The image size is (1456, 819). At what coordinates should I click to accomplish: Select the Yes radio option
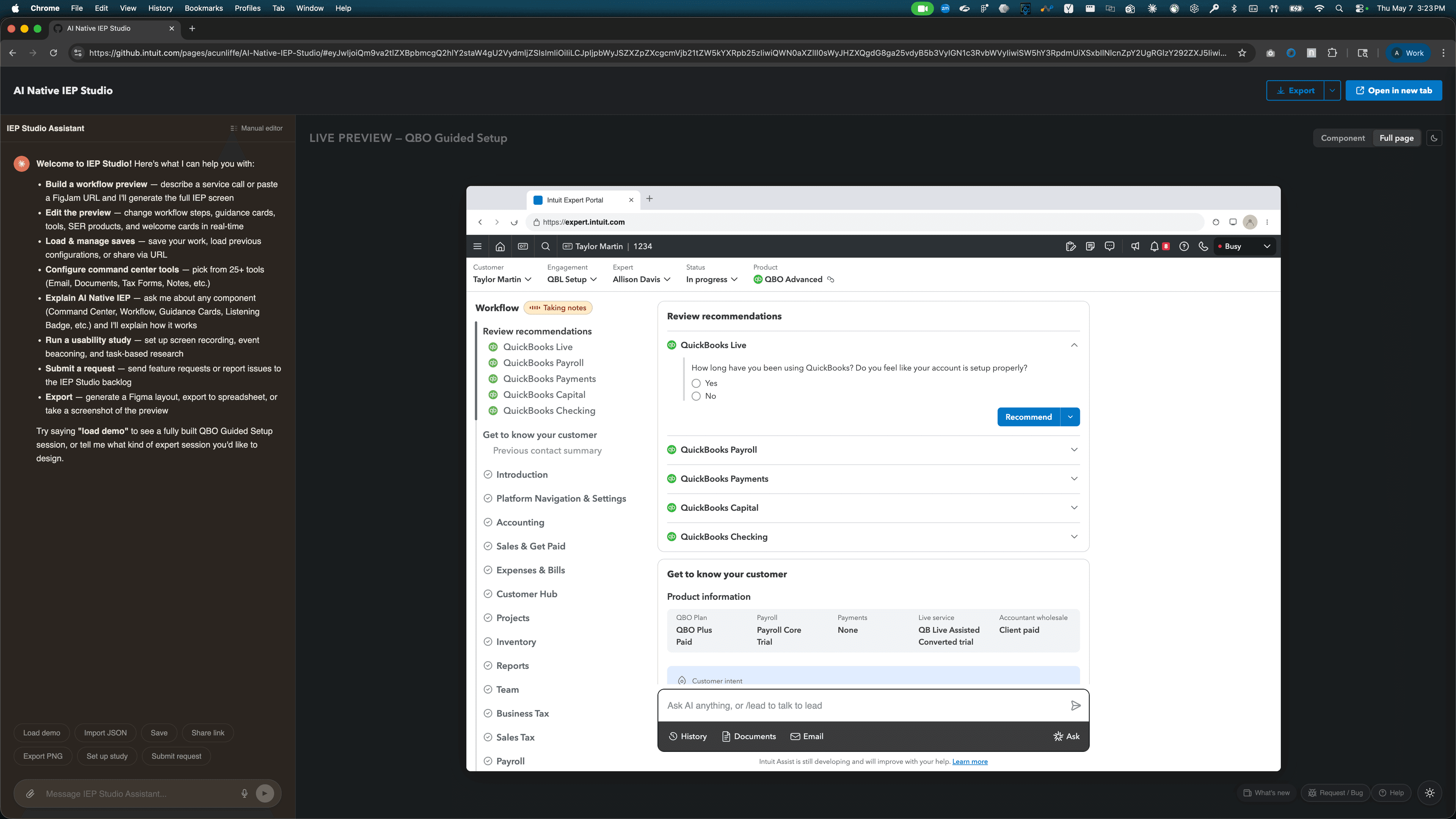point(697,383)
